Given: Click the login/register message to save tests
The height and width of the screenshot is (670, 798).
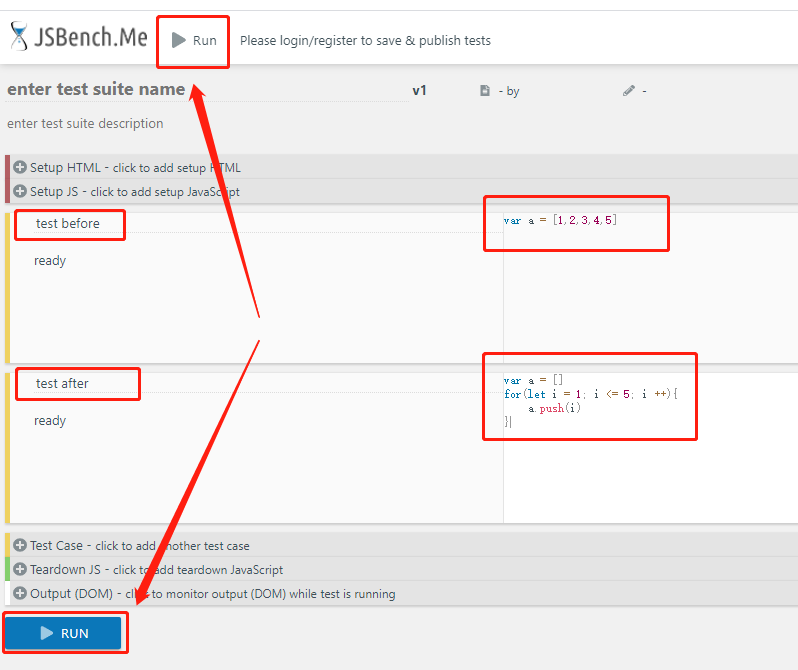Looking at the screenshot, I should pos(365,40).
